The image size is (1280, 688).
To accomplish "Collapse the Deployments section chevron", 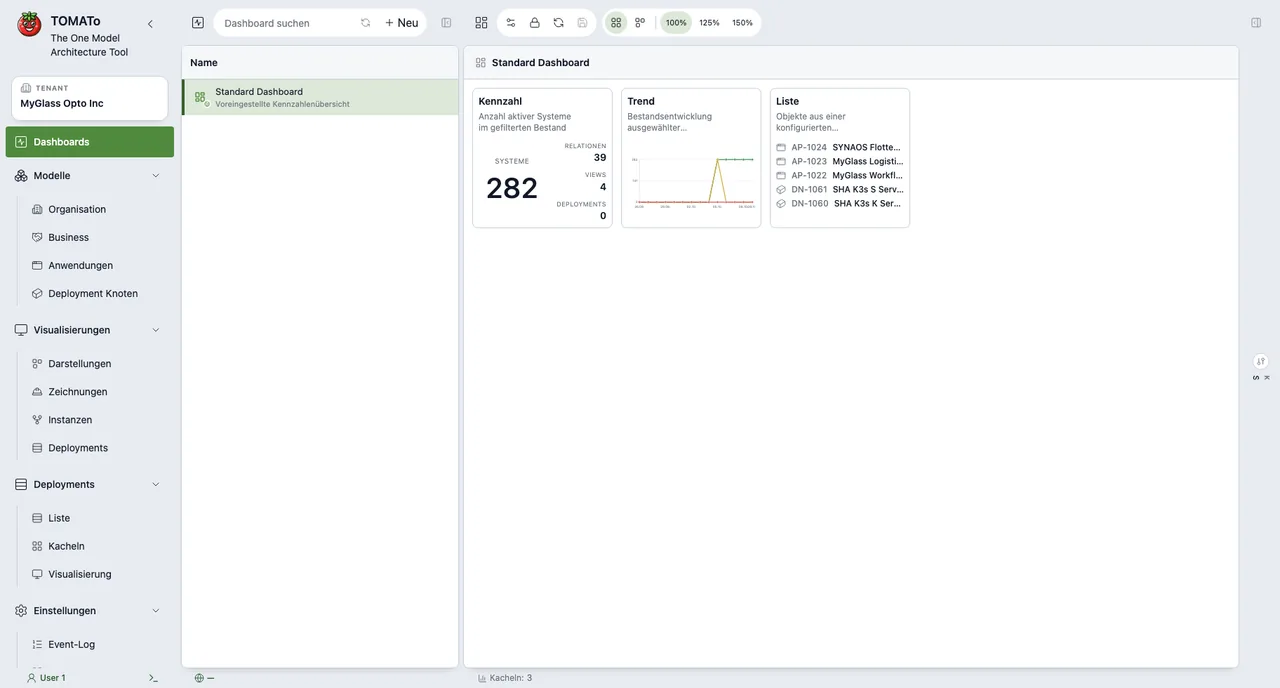I will point(155,484).
